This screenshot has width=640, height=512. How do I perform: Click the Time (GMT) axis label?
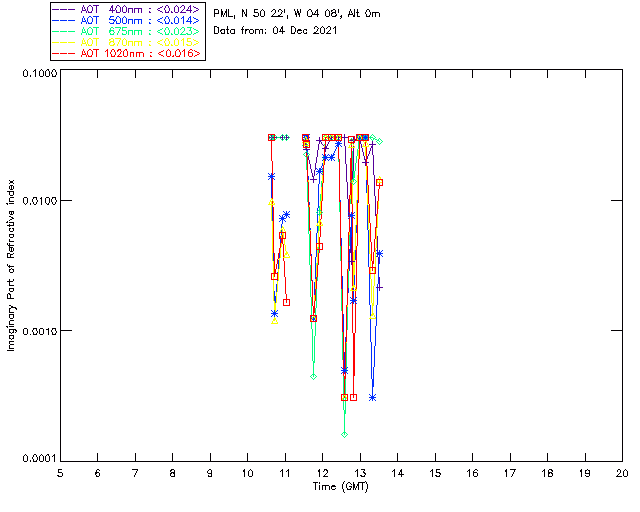click(340, 487)
